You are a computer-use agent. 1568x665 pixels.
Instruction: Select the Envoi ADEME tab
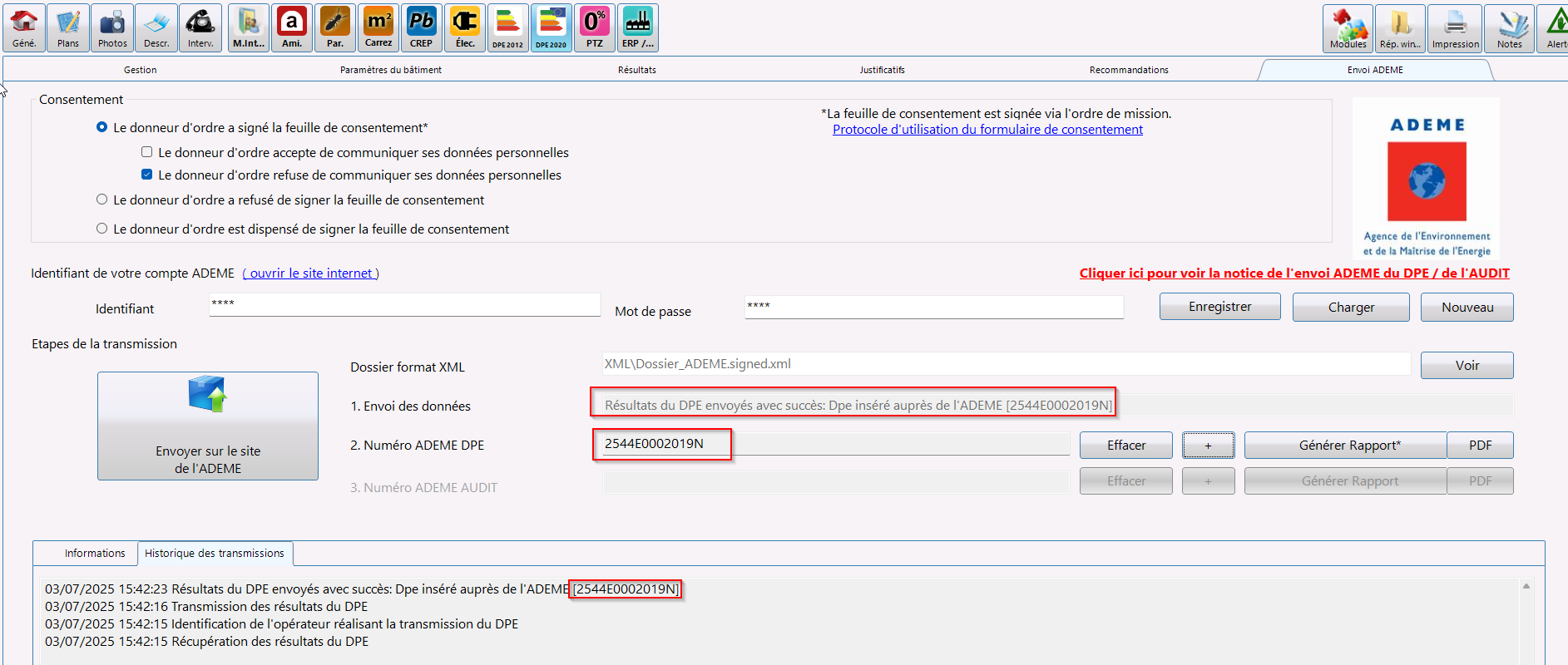click(1375, 70)
